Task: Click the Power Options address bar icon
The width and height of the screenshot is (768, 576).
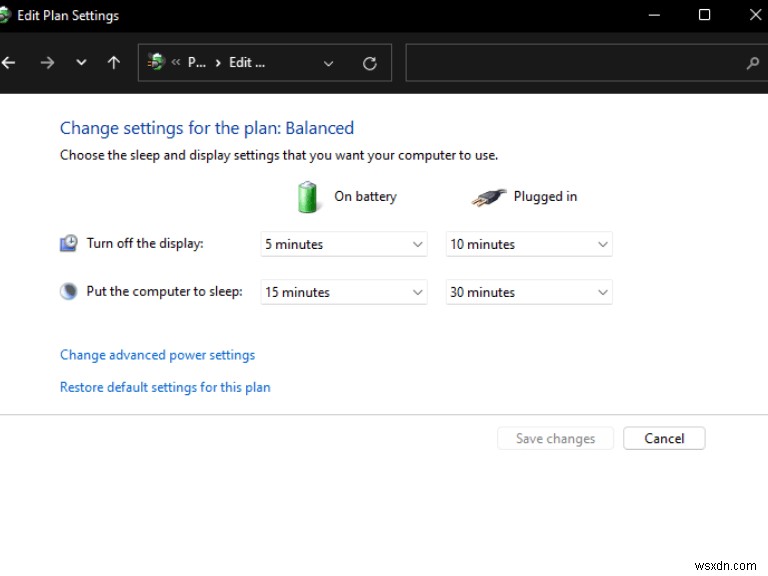Action: [156, 62]
